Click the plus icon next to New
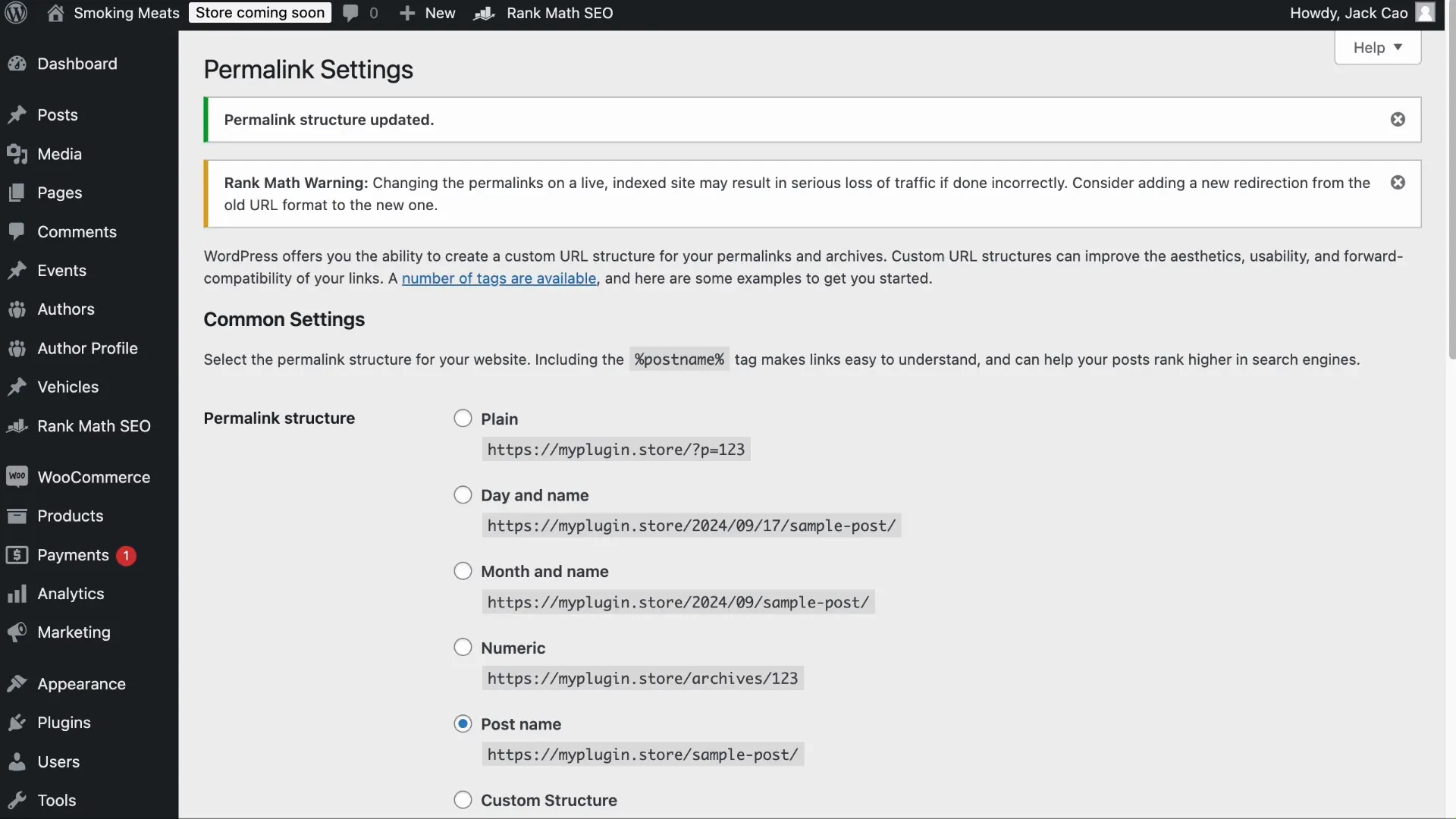 (x=407, y=13)
